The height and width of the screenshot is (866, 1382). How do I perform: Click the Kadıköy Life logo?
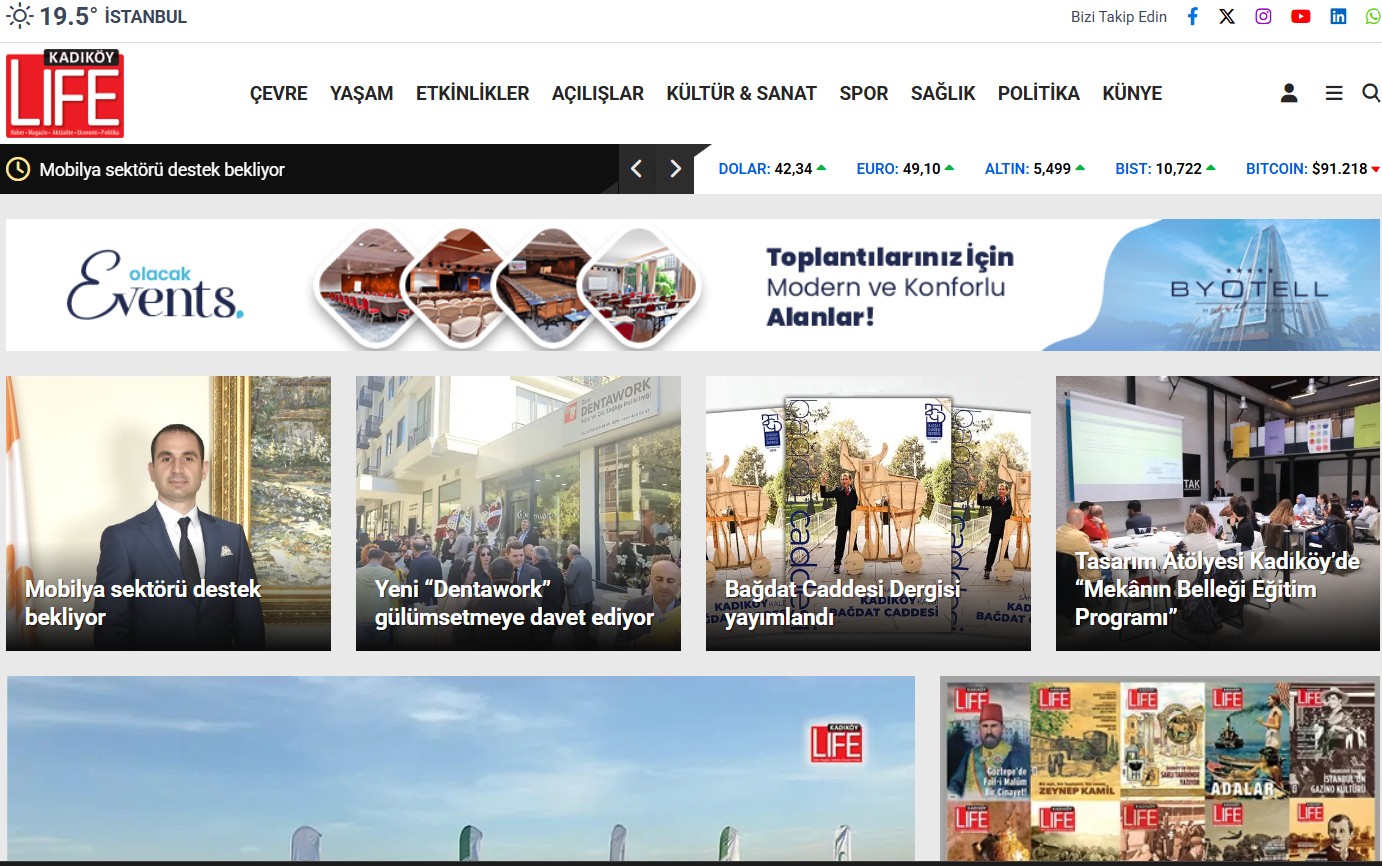click(65, 94)
